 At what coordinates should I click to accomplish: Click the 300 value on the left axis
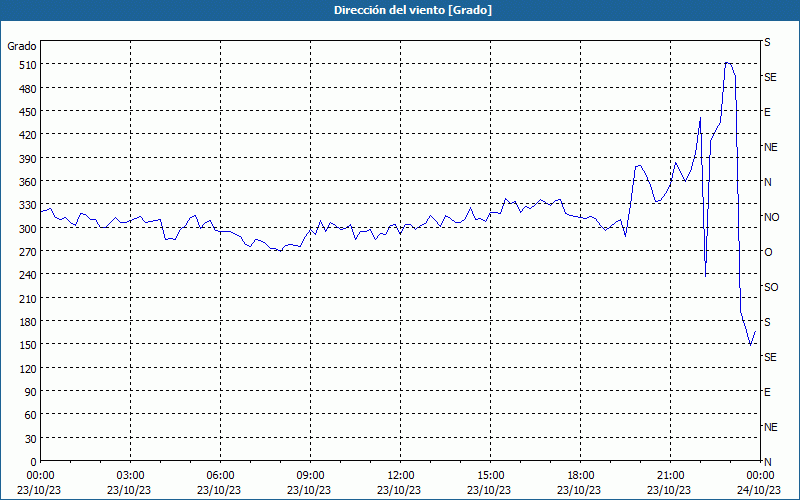(28, 229)
